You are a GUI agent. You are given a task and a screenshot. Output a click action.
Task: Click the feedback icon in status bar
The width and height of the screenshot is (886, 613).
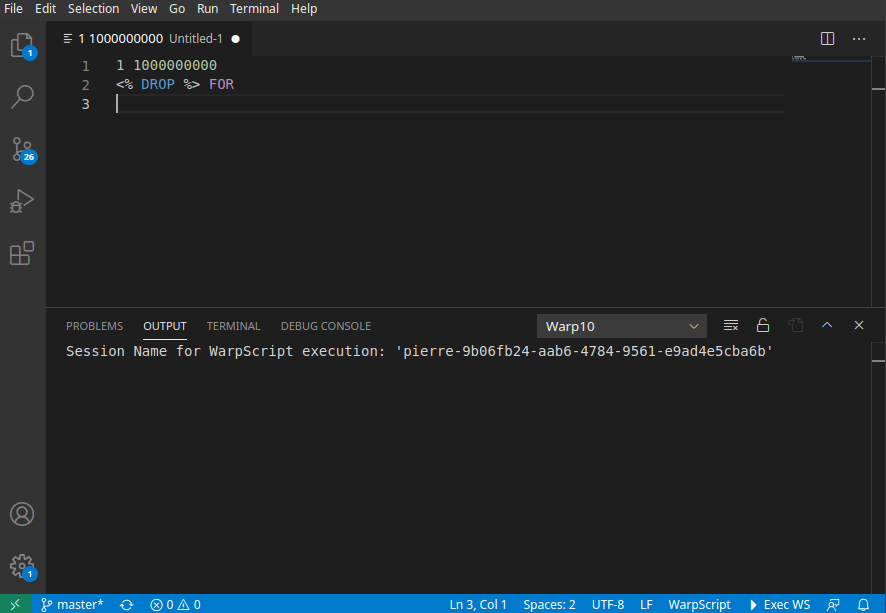(x=833, y=604)
